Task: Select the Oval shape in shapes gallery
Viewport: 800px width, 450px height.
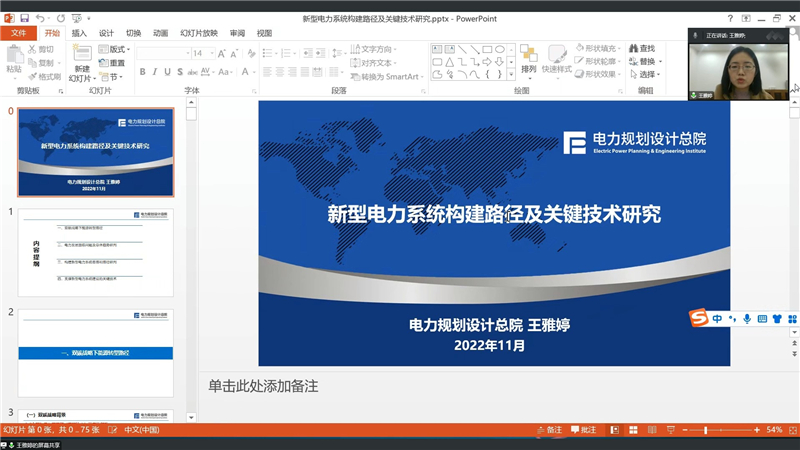Action: click(500, 49)
